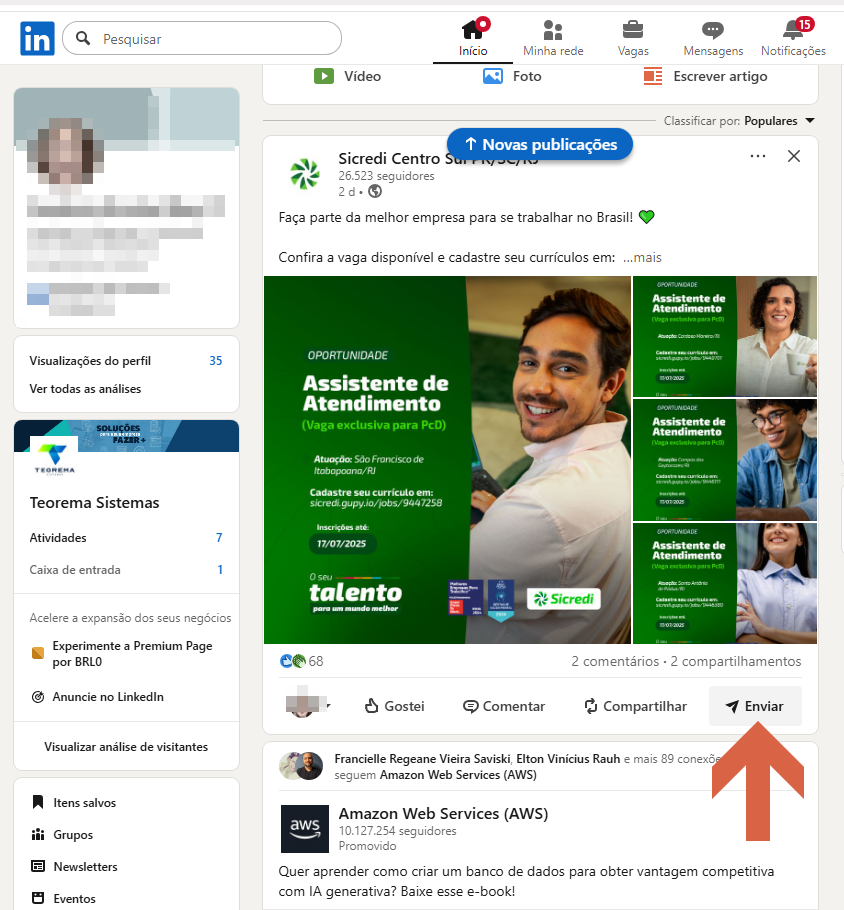The width and height of the screenshot is (844, 910).
Task: Open Atividades with count 7
Action: pyautogui.click(x=126, y=538)
